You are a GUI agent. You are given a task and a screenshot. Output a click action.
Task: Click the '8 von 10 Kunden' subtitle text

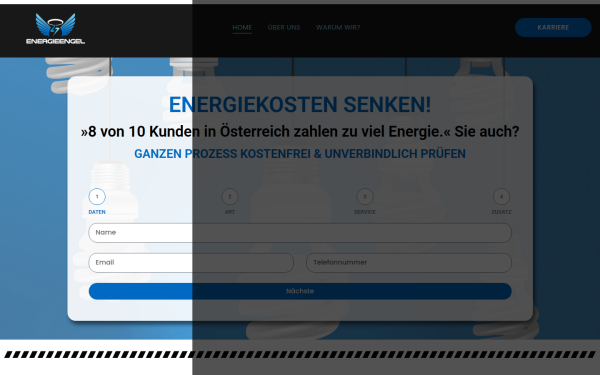tap(300, 132)
